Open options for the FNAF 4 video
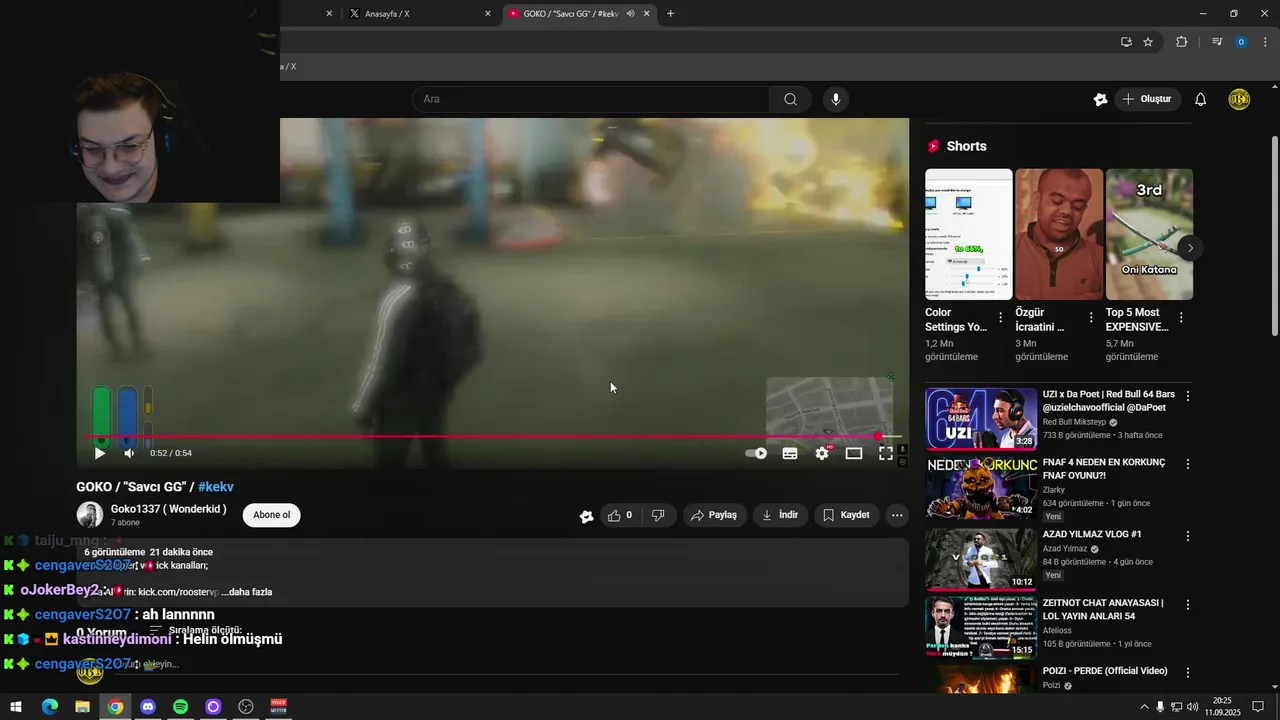1280x720 pixels. tap(1188, 465)
